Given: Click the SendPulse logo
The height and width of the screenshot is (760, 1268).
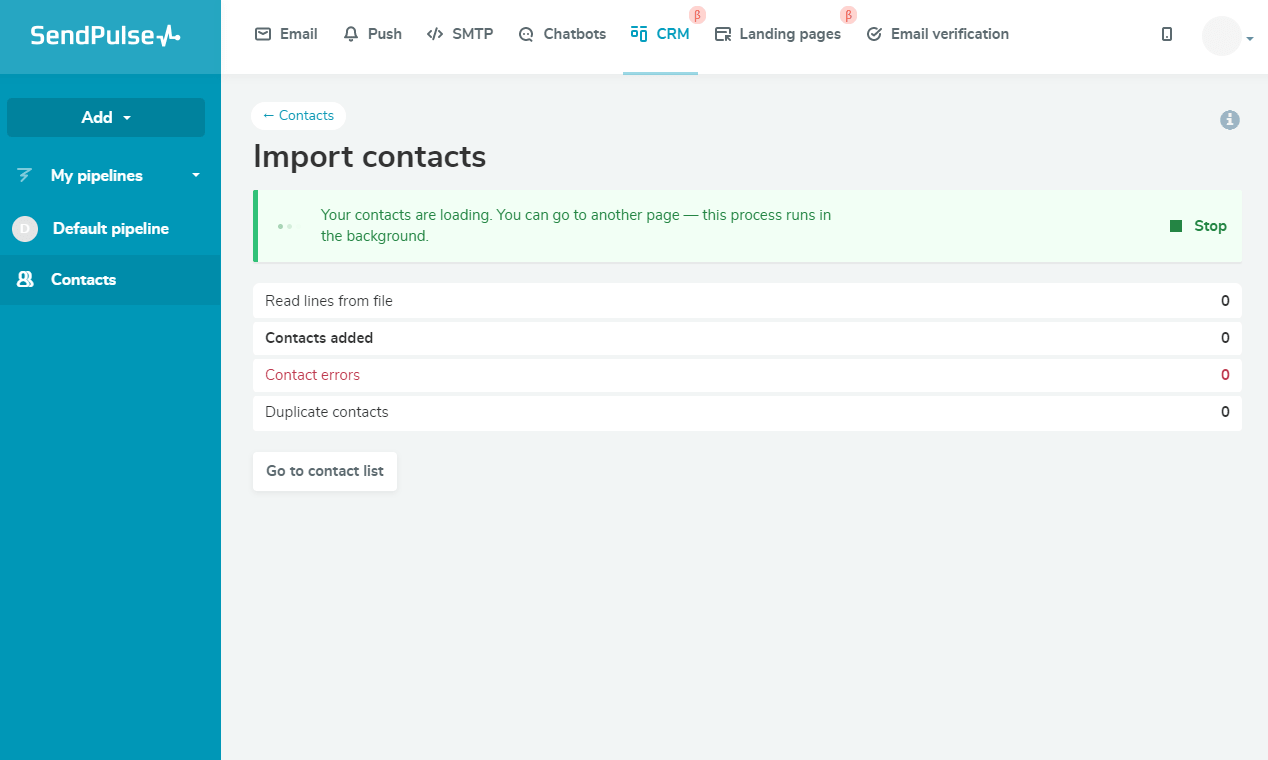Looking at the screenshot, I should click(105, 36).
